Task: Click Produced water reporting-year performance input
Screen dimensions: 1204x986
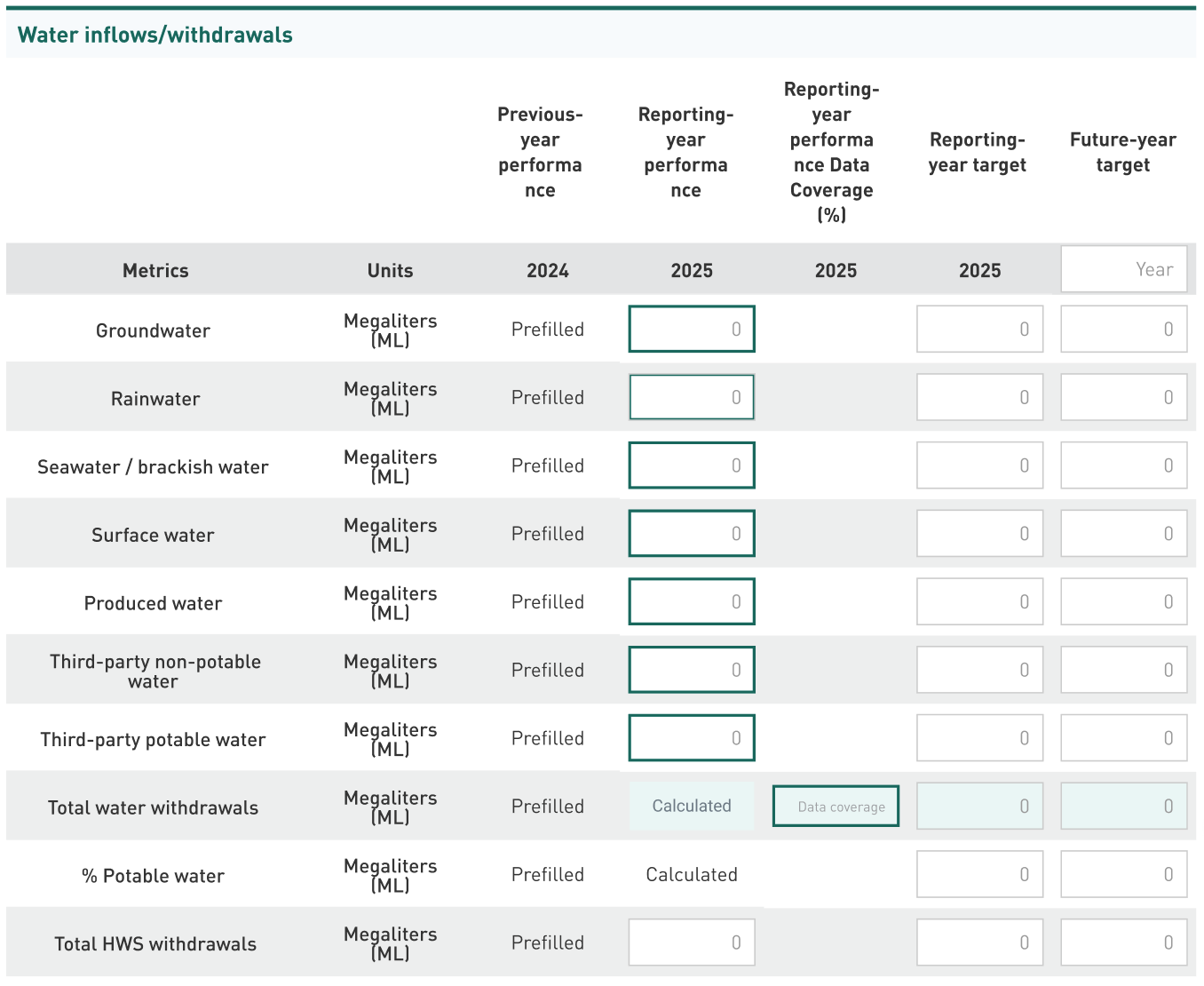Action: tap(692, 601)
